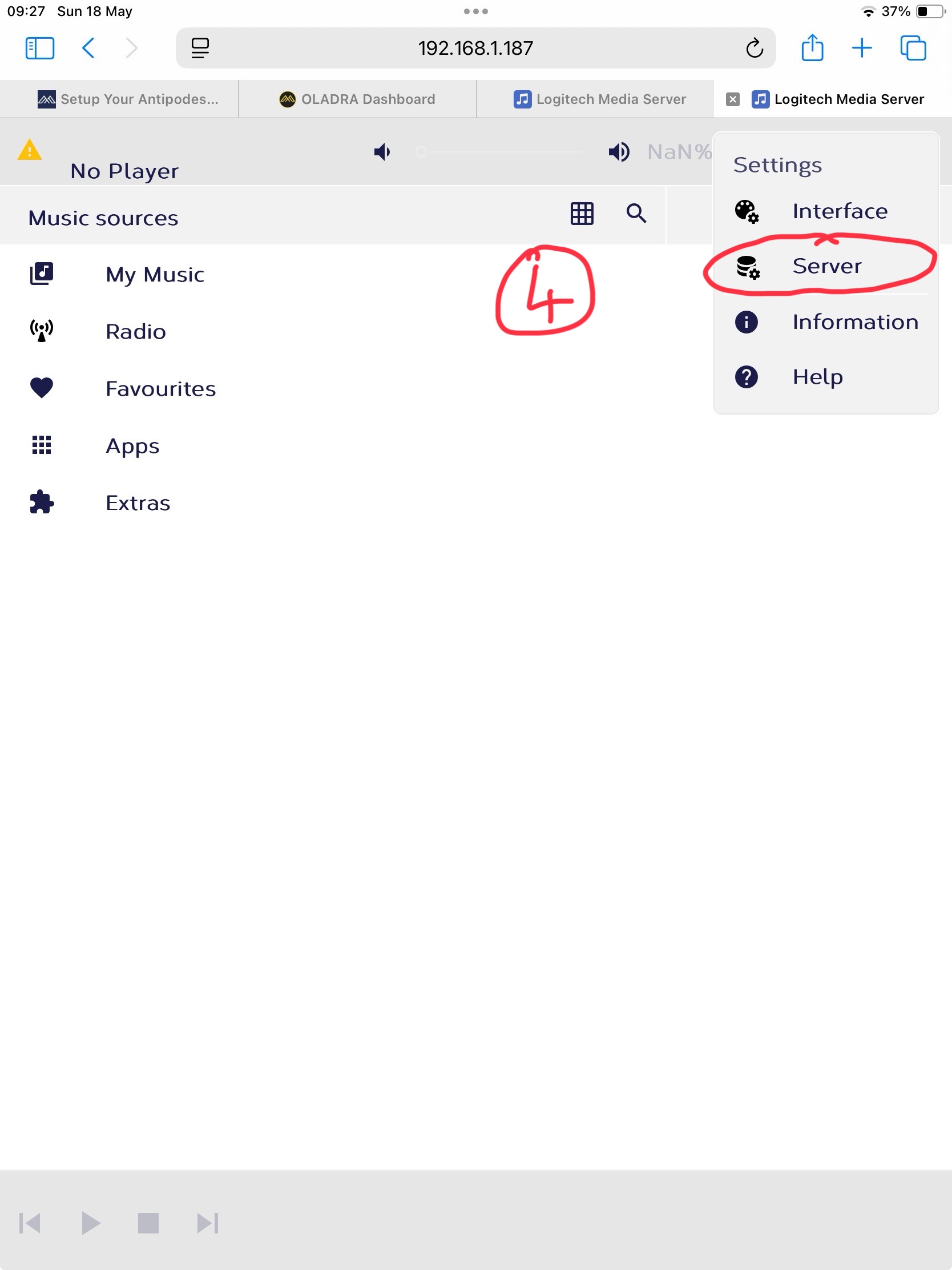Viewport: 952px width, 1270px height.
Task: Click the yellow warning triangle icon
Action: click(29, 150)
